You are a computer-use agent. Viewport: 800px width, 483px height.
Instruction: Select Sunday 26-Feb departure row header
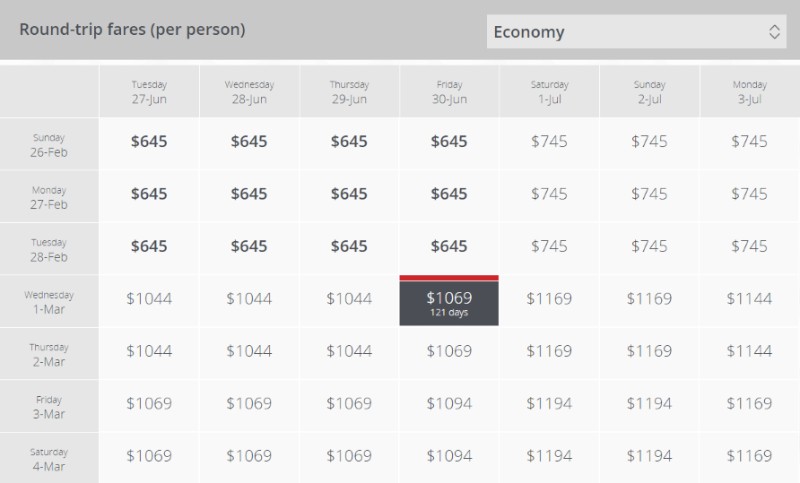[x=49, y=145]
